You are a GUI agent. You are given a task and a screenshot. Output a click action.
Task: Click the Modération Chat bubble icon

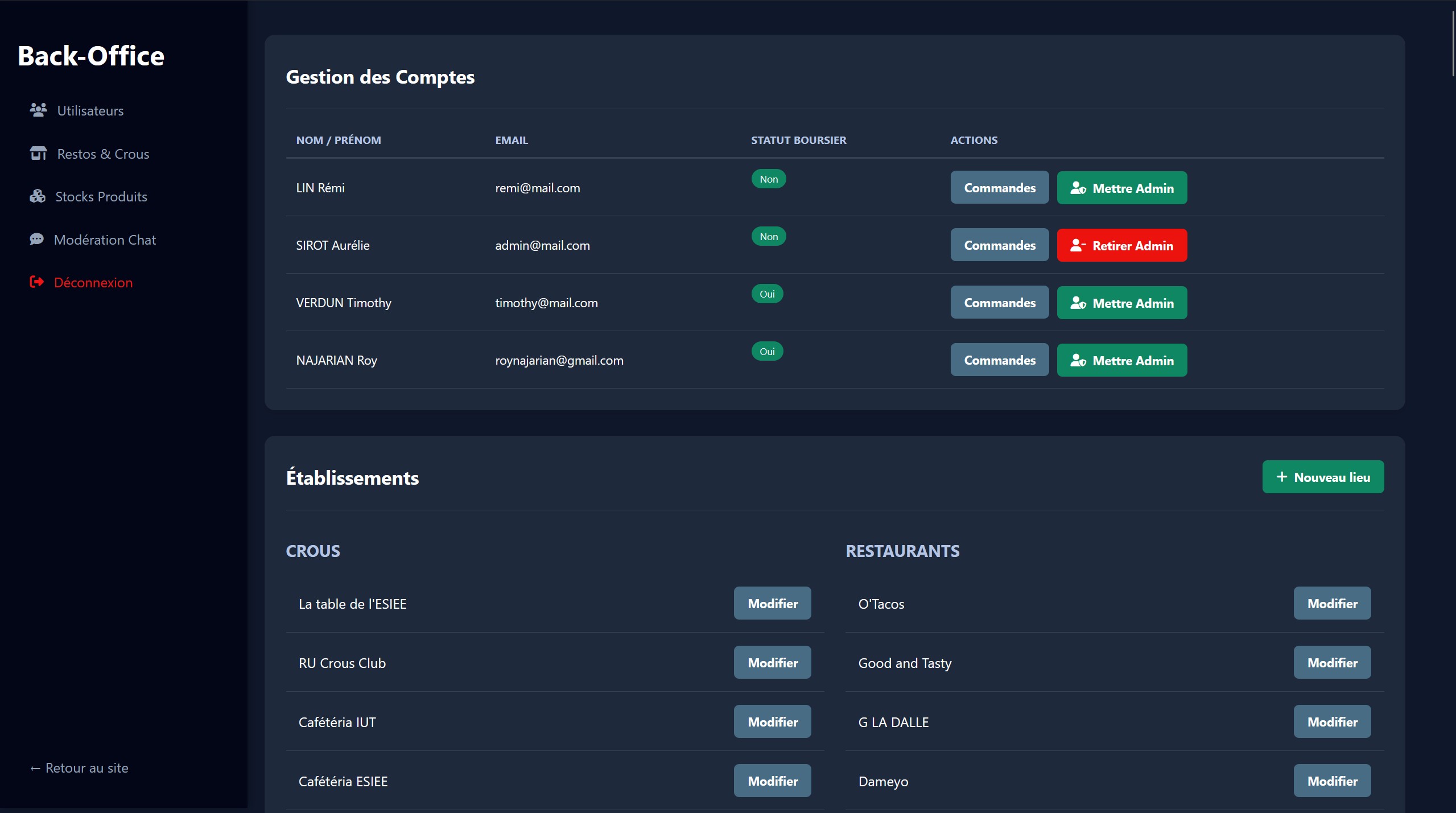[x=36, y=240]
